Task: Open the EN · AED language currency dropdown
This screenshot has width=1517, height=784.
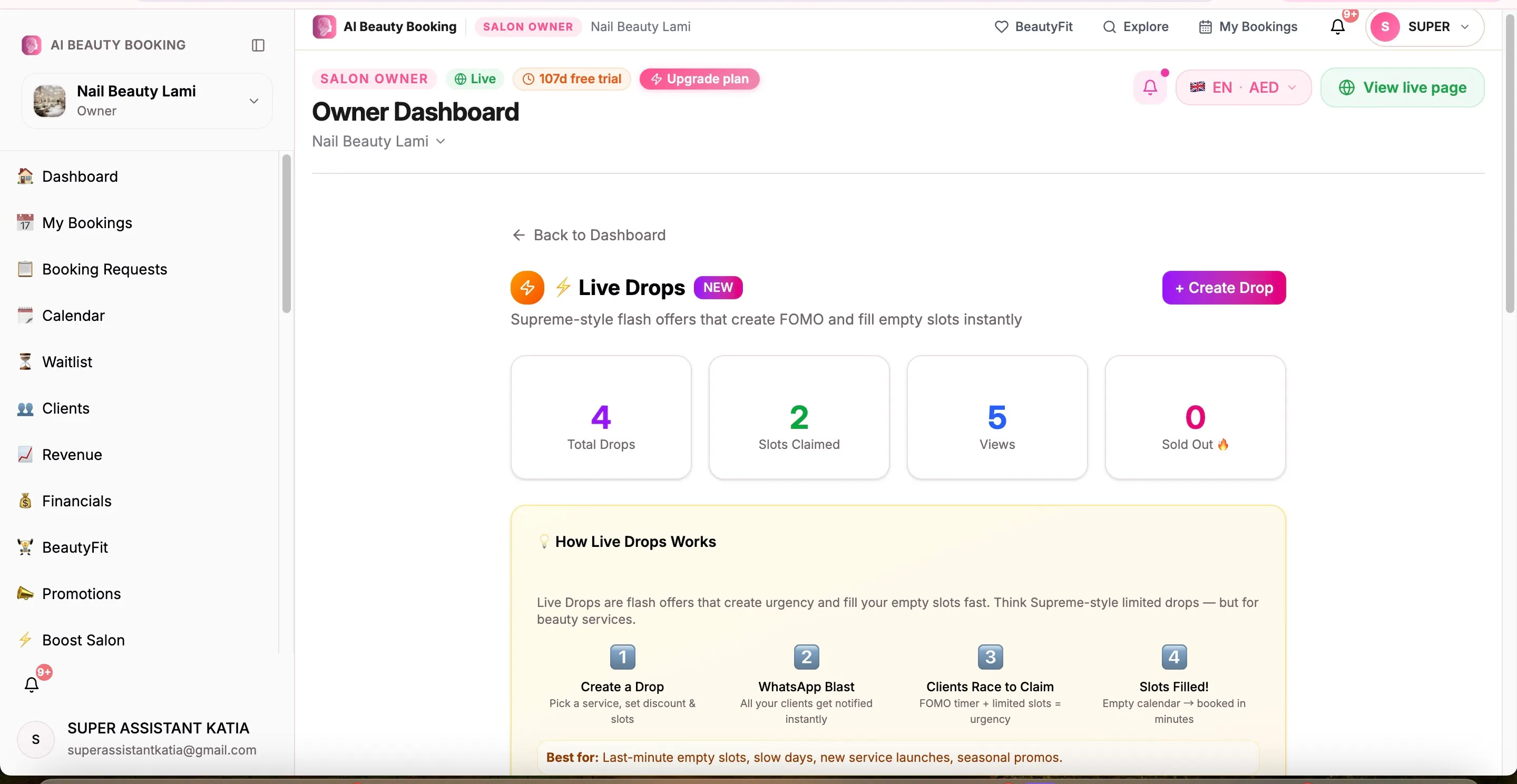Action: [1243, 88]
